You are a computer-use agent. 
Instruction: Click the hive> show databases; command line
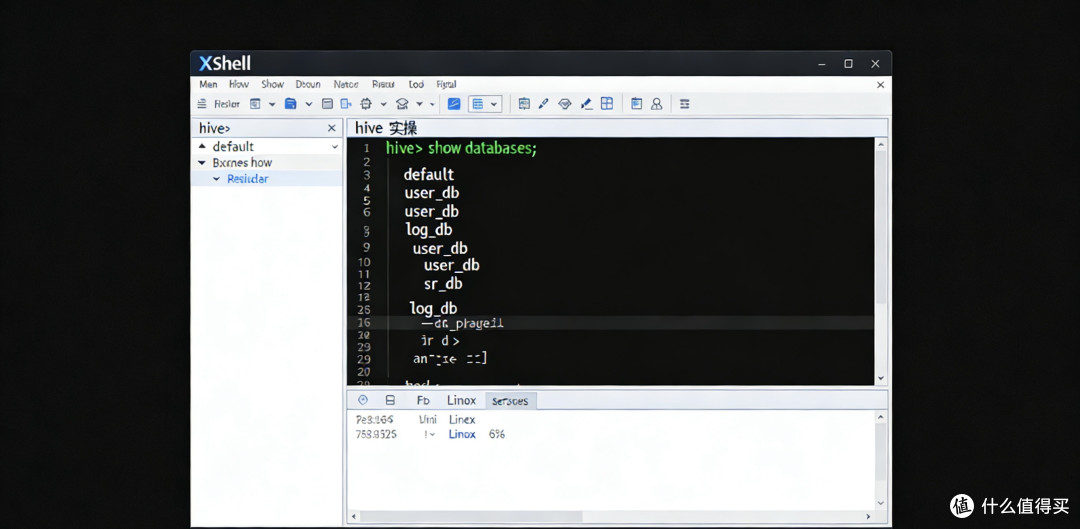(461, 148)
